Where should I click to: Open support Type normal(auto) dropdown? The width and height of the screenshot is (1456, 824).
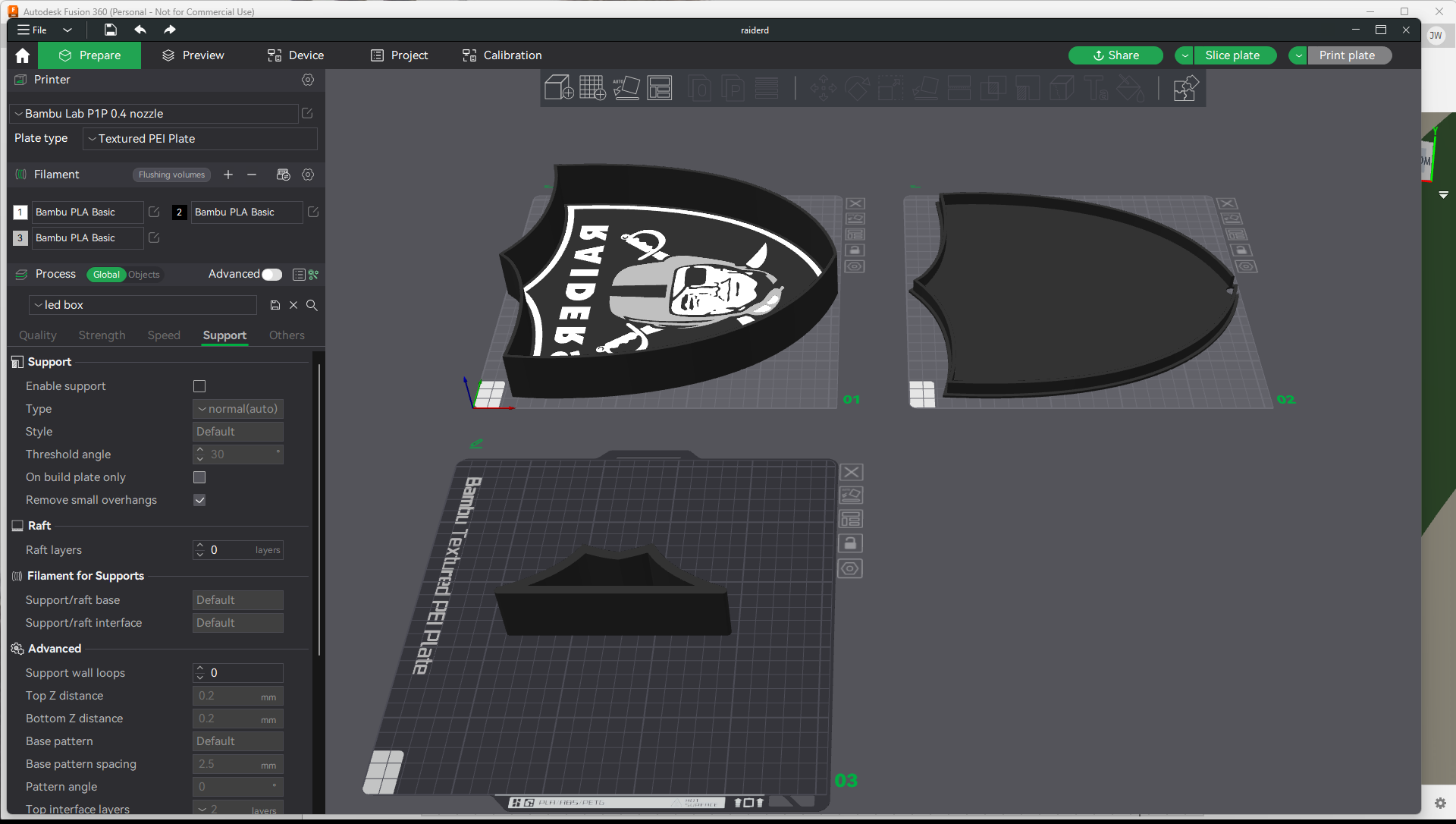coord(238,409)
